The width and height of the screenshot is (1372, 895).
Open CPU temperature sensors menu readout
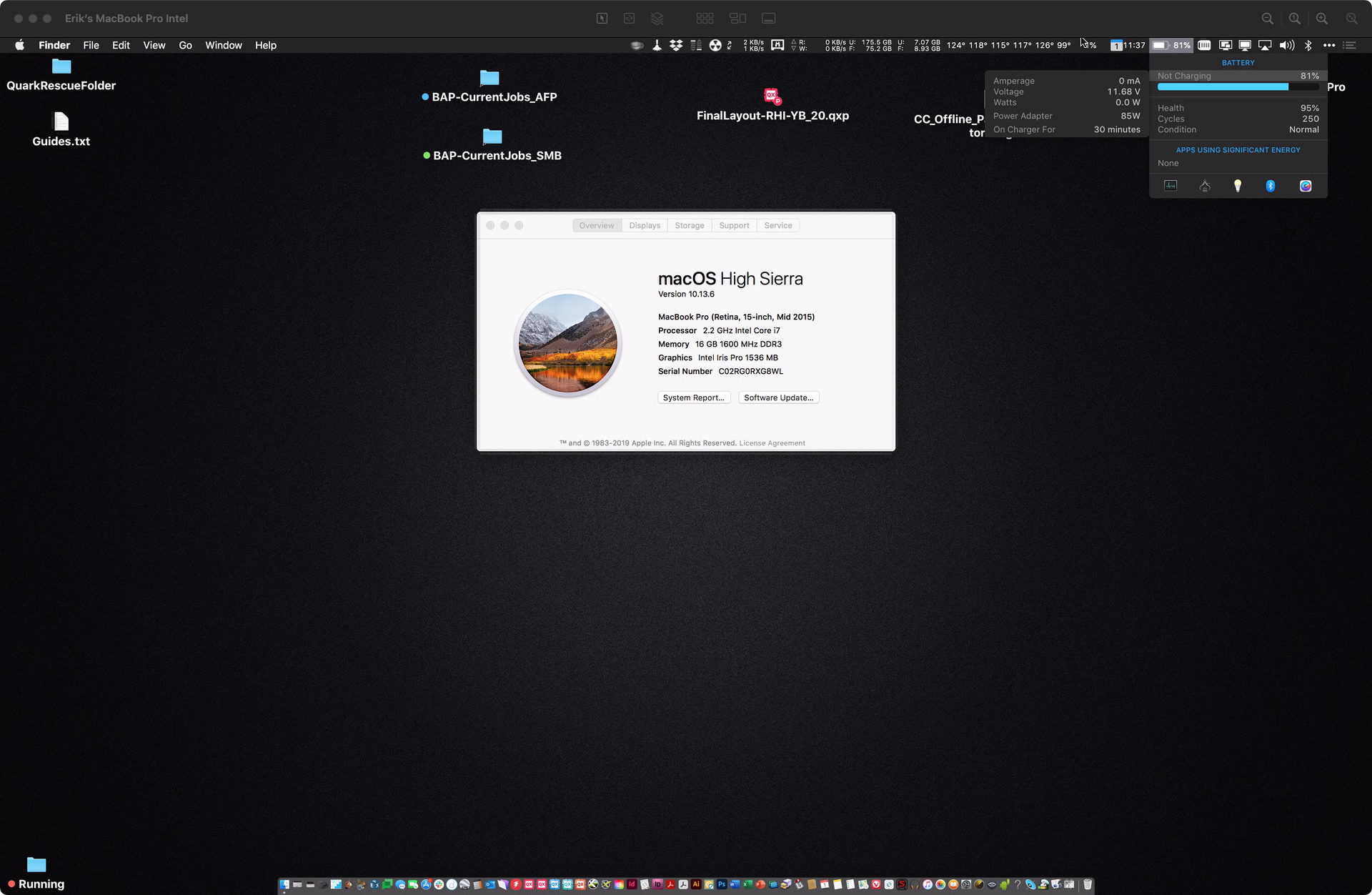pyautogui.click(x=1008, y=45)
